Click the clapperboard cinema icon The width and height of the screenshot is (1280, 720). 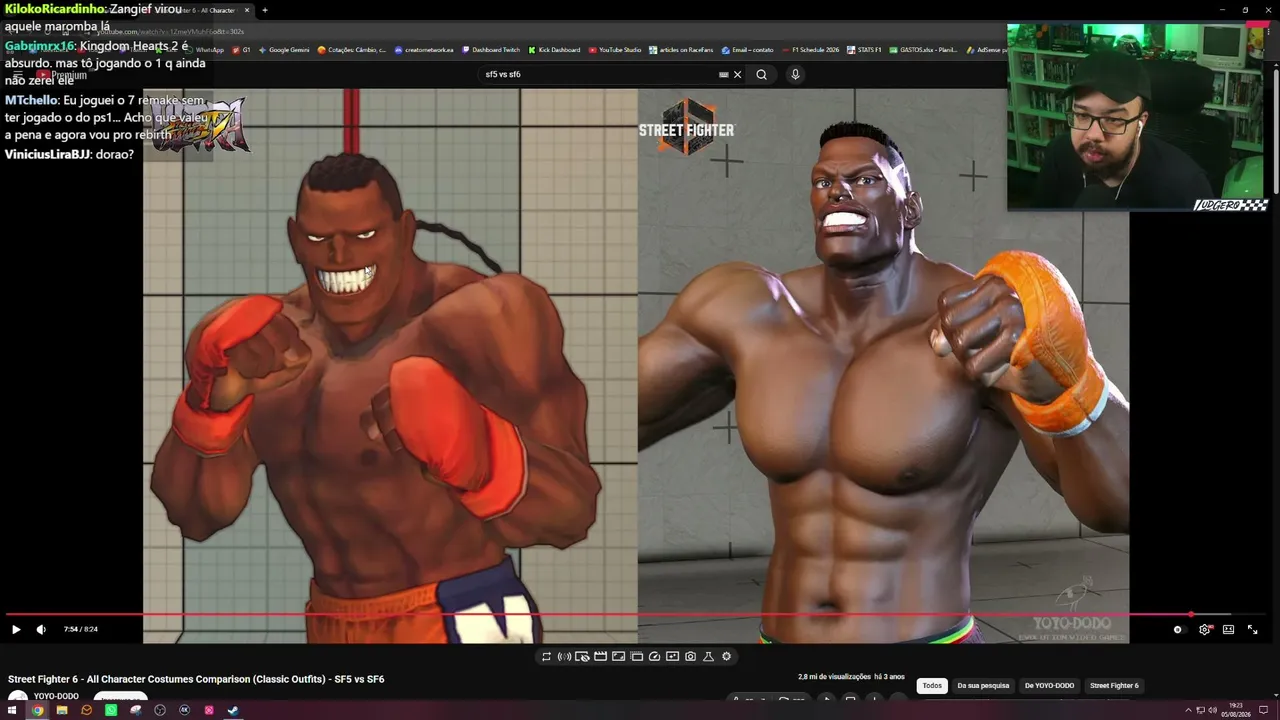pos(600,656)
